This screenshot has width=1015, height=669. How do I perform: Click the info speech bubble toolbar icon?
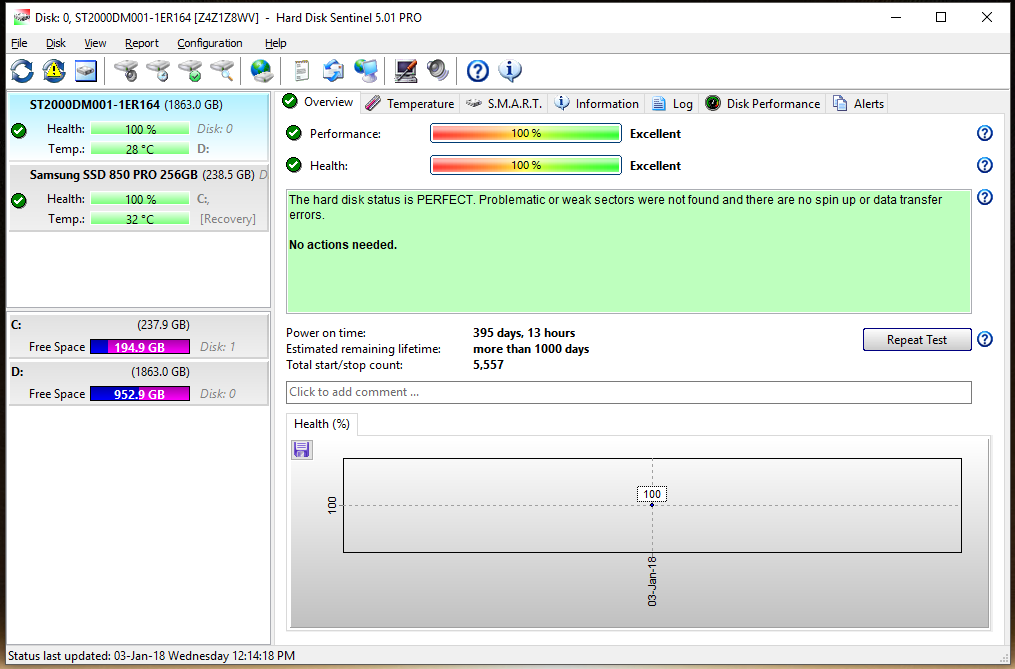point(510,71)
